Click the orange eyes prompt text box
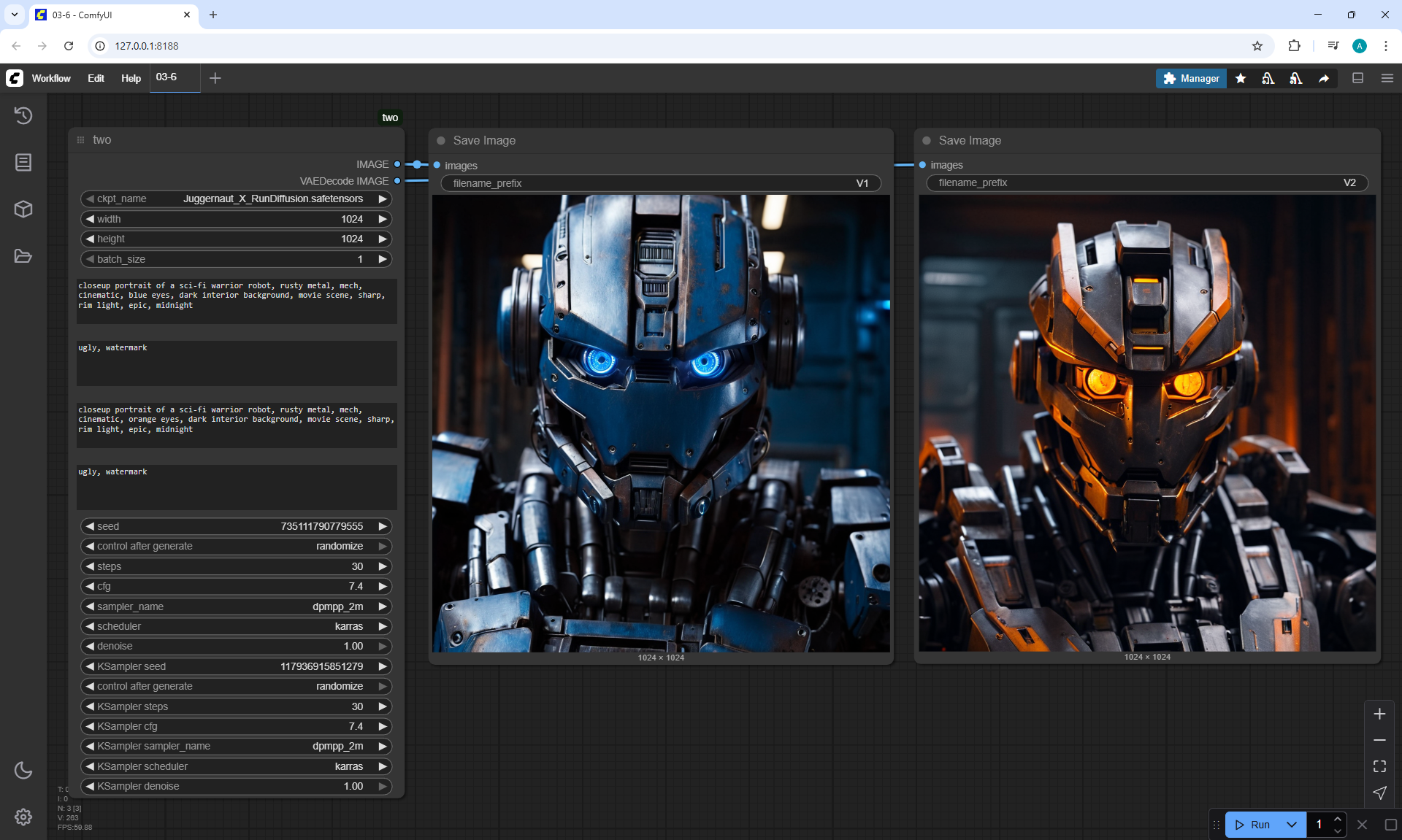The width and height of the screenshot is (1402, 840). (237, 424)
